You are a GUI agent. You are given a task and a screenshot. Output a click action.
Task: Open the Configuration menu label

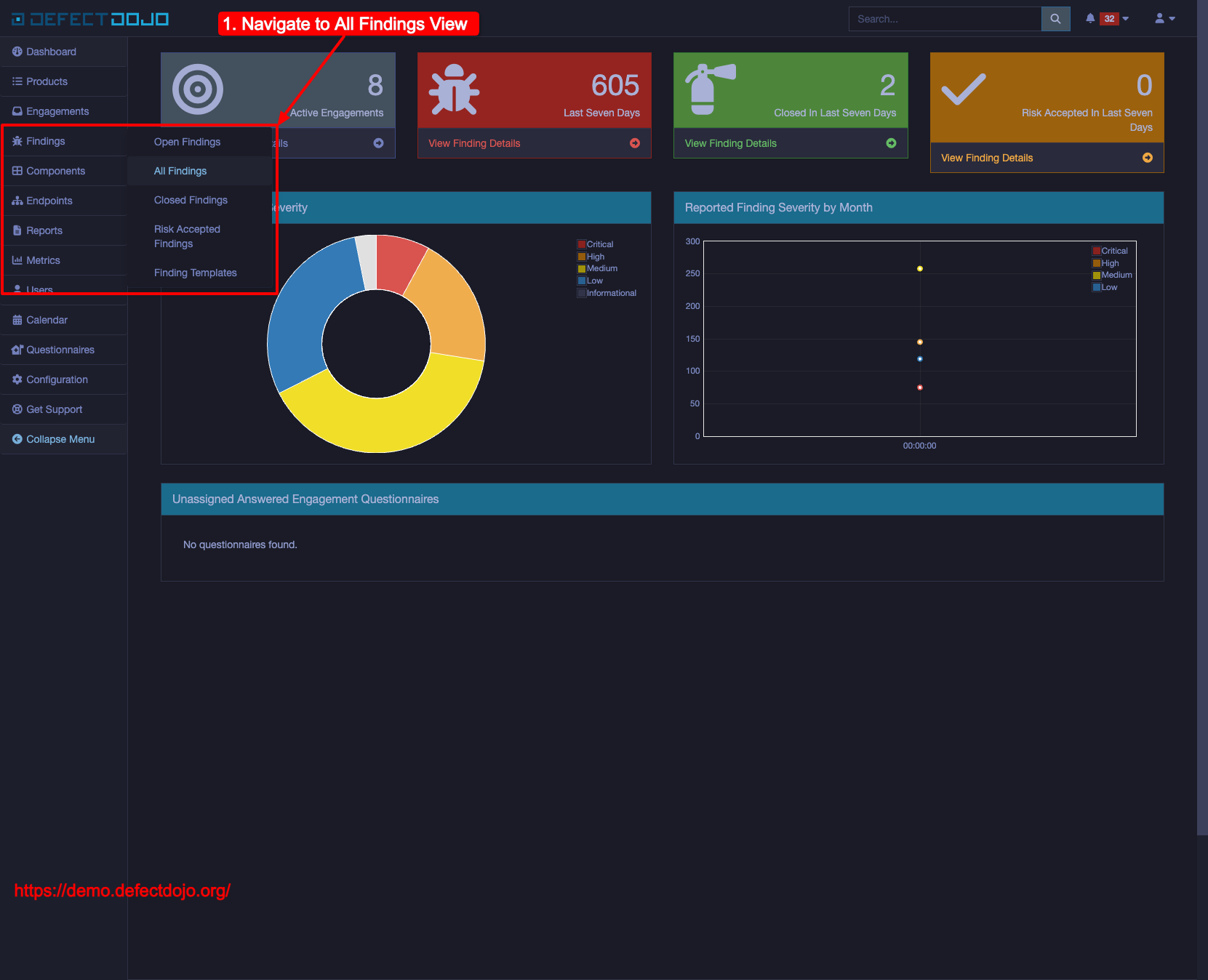click(x=57, y=379)
